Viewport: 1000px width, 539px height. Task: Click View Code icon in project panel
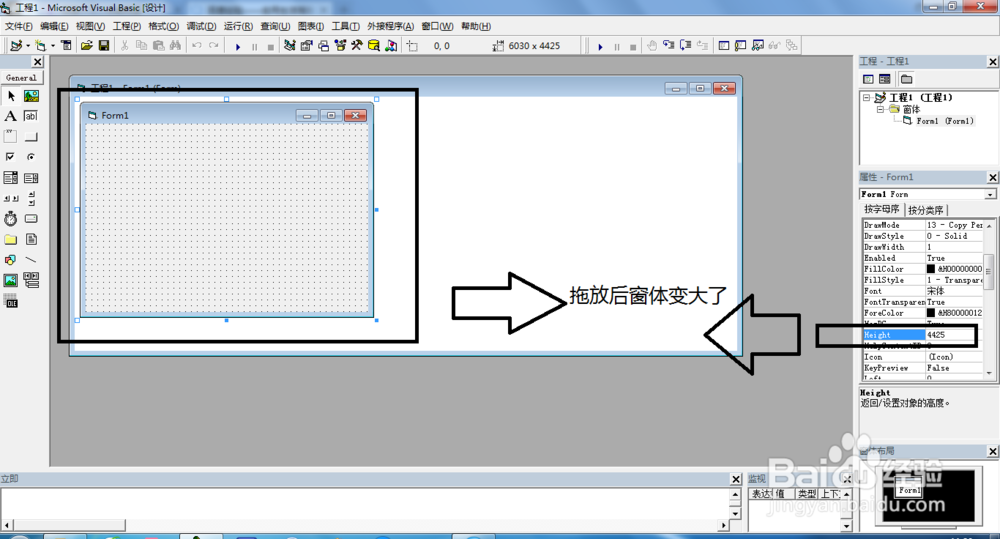[x=868, y=79]
